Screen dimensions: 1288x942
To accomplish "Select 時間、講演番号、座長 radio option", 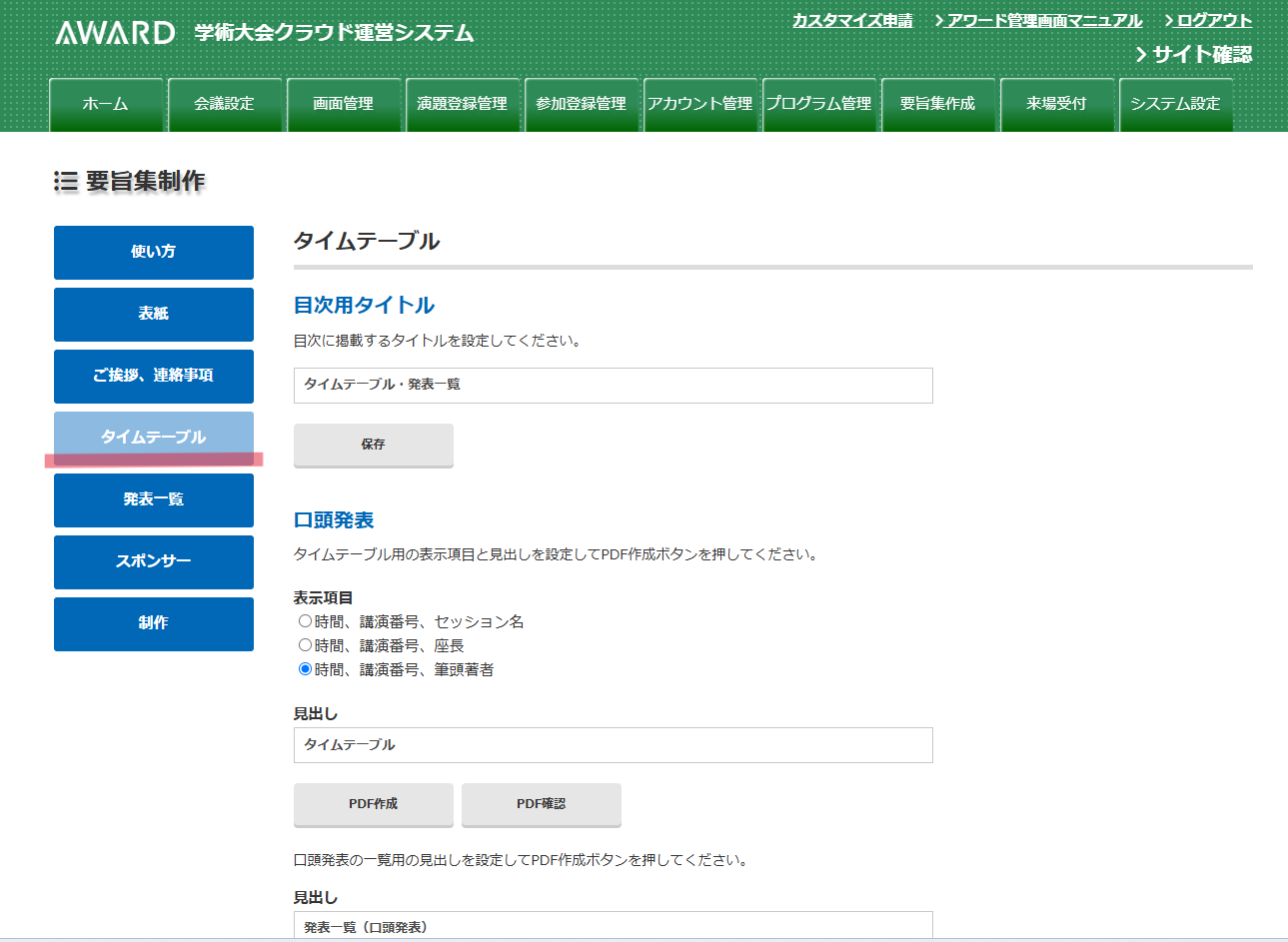I will click(305, 645).
